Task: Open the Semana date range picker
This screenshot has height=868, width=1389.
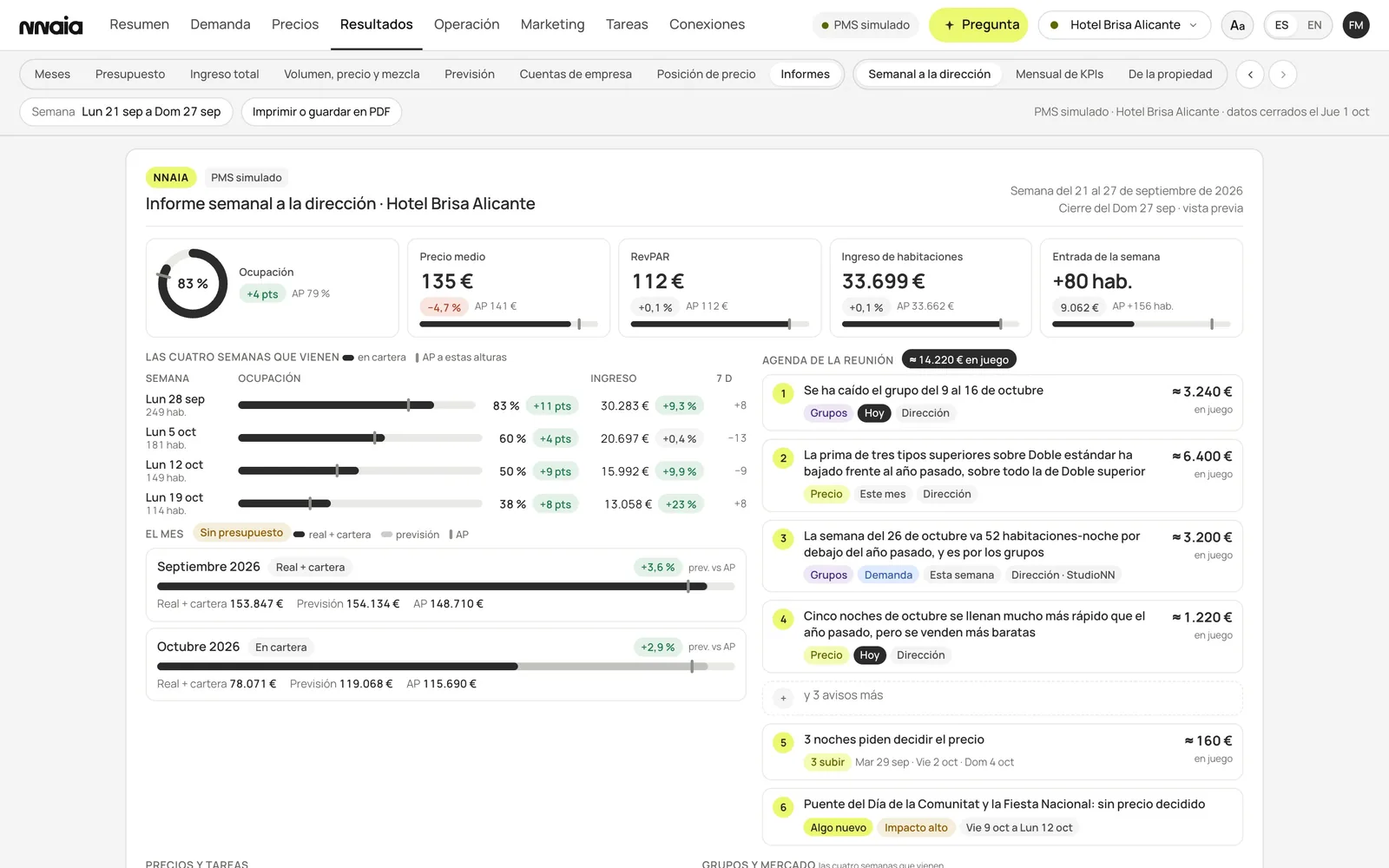Action: (126, 112)
